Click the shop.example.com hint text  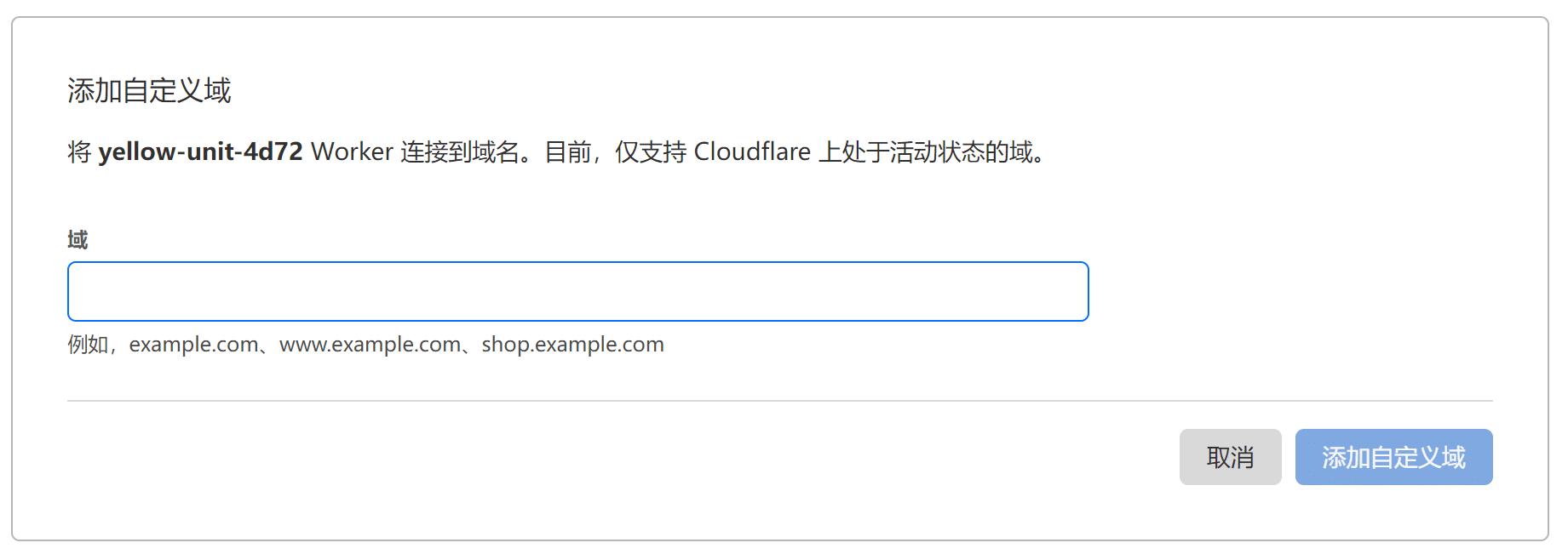(x=572, y=345)
